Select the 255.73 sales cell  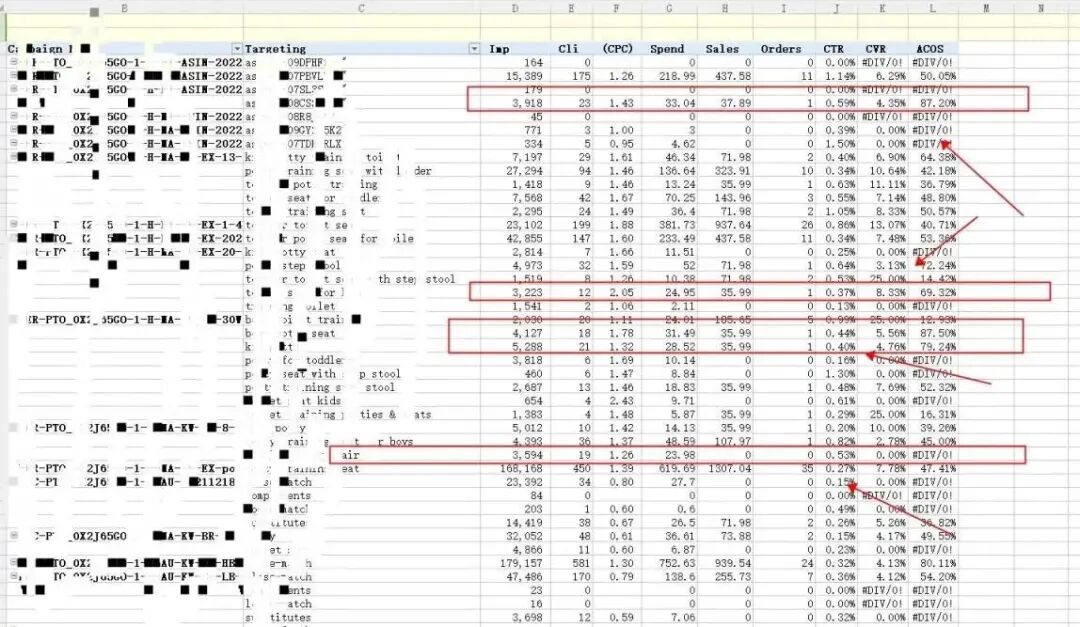(732, 576)
